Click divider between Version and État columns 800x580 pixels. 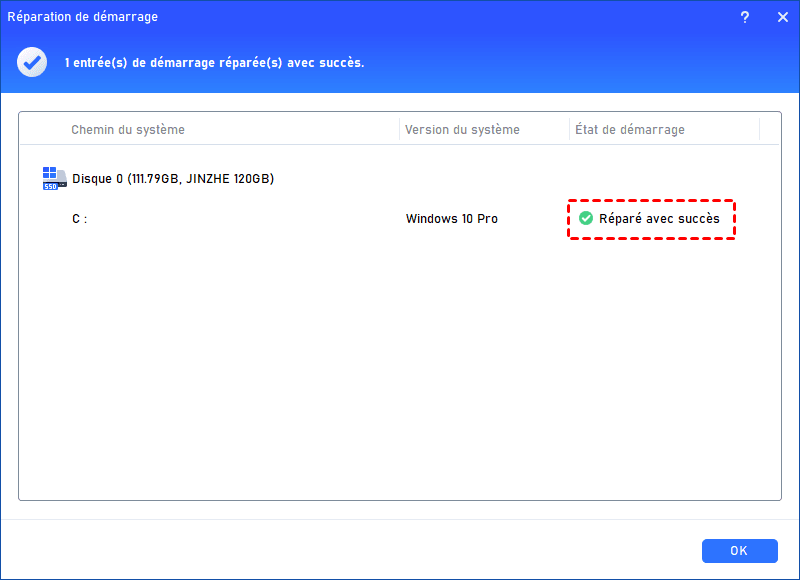(569, 130)
